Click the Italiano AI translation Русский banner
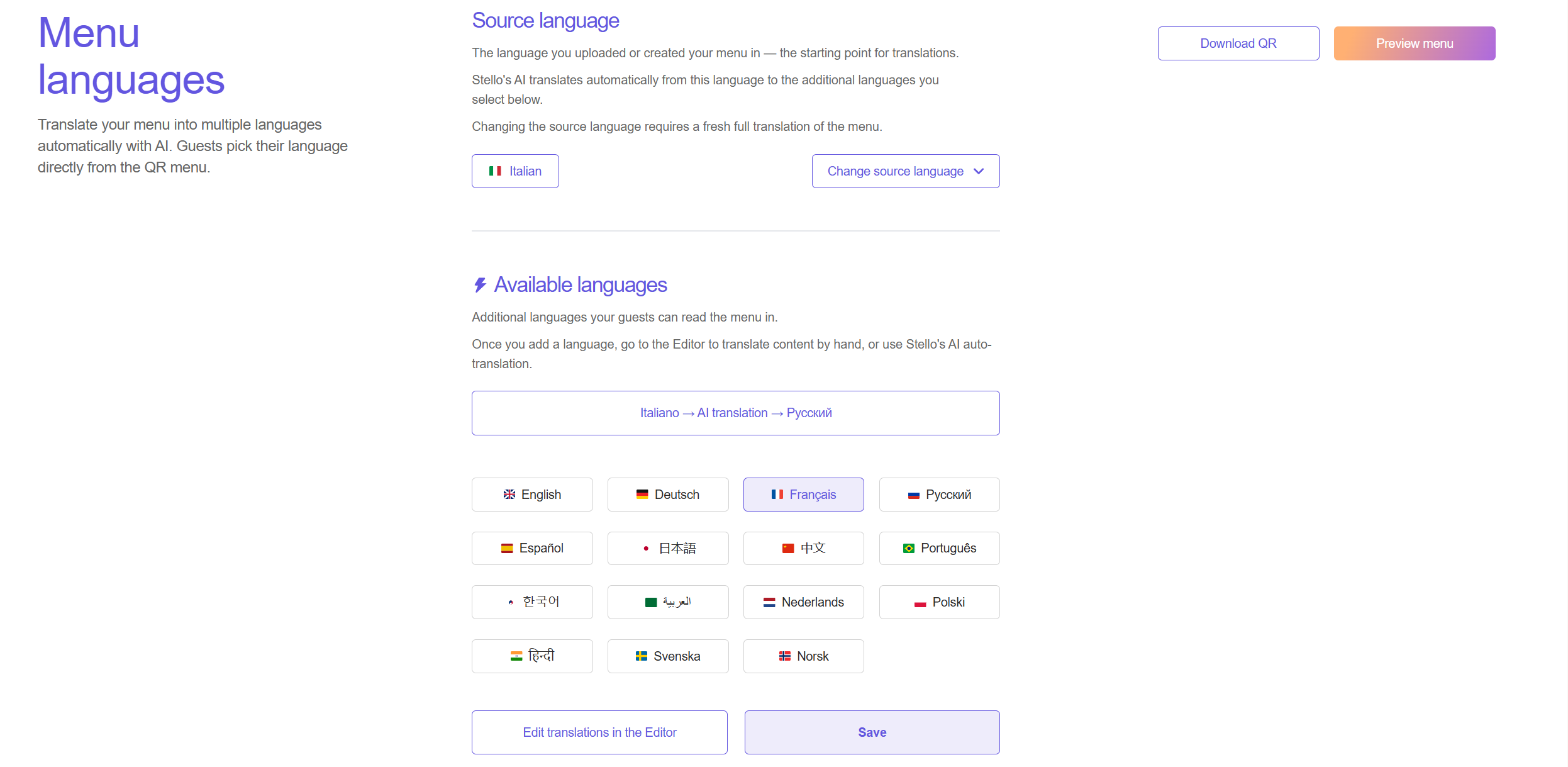This screenshot has width=1568, height=767. (x=736, y=413)
